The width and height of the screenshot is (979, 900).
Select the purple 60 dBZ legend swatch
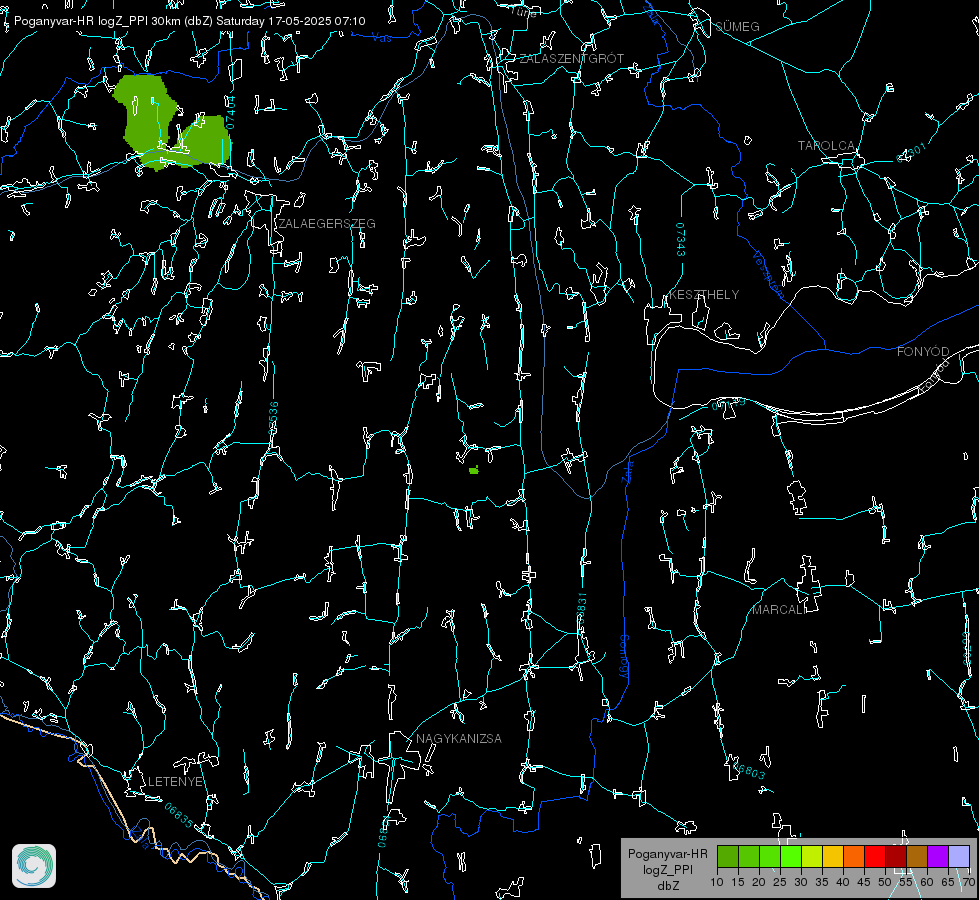click(x=938, y=856)
